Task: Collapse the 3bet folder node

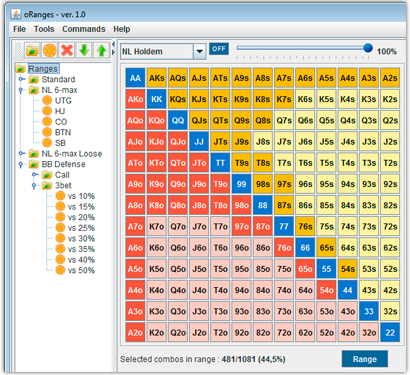Action: [34, 186]
